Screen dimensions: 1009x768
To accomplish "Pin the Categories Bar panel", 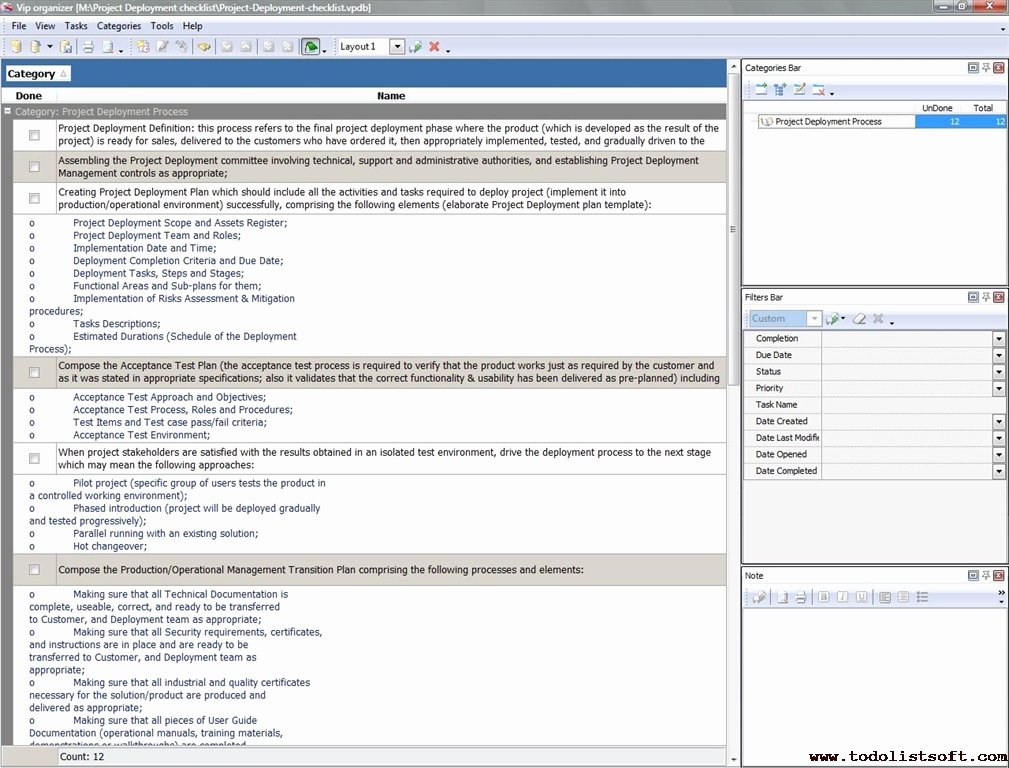I will [x=986, y=68].
